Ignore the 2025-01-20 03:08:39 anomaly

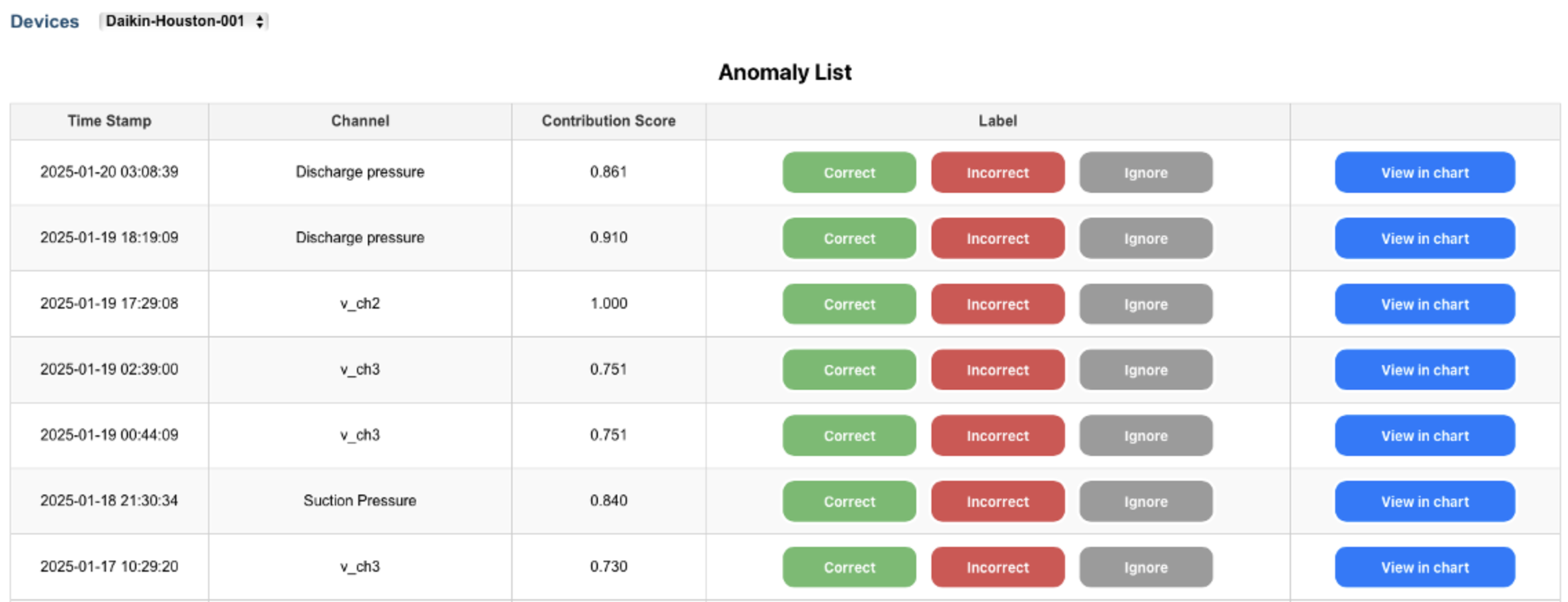[1145, 172]
